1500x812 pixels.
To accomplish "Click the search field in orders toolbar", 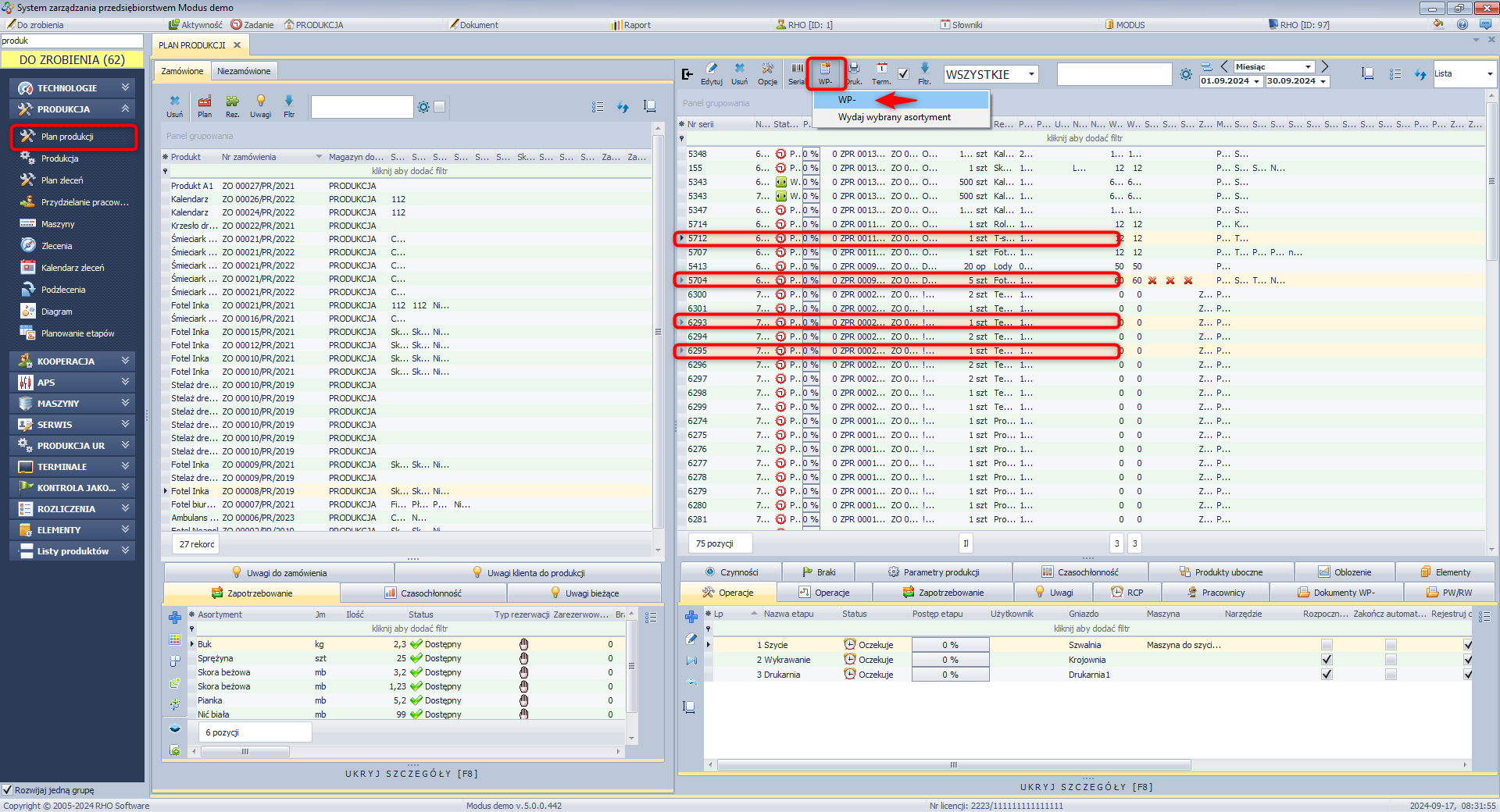I will [362, 107].
